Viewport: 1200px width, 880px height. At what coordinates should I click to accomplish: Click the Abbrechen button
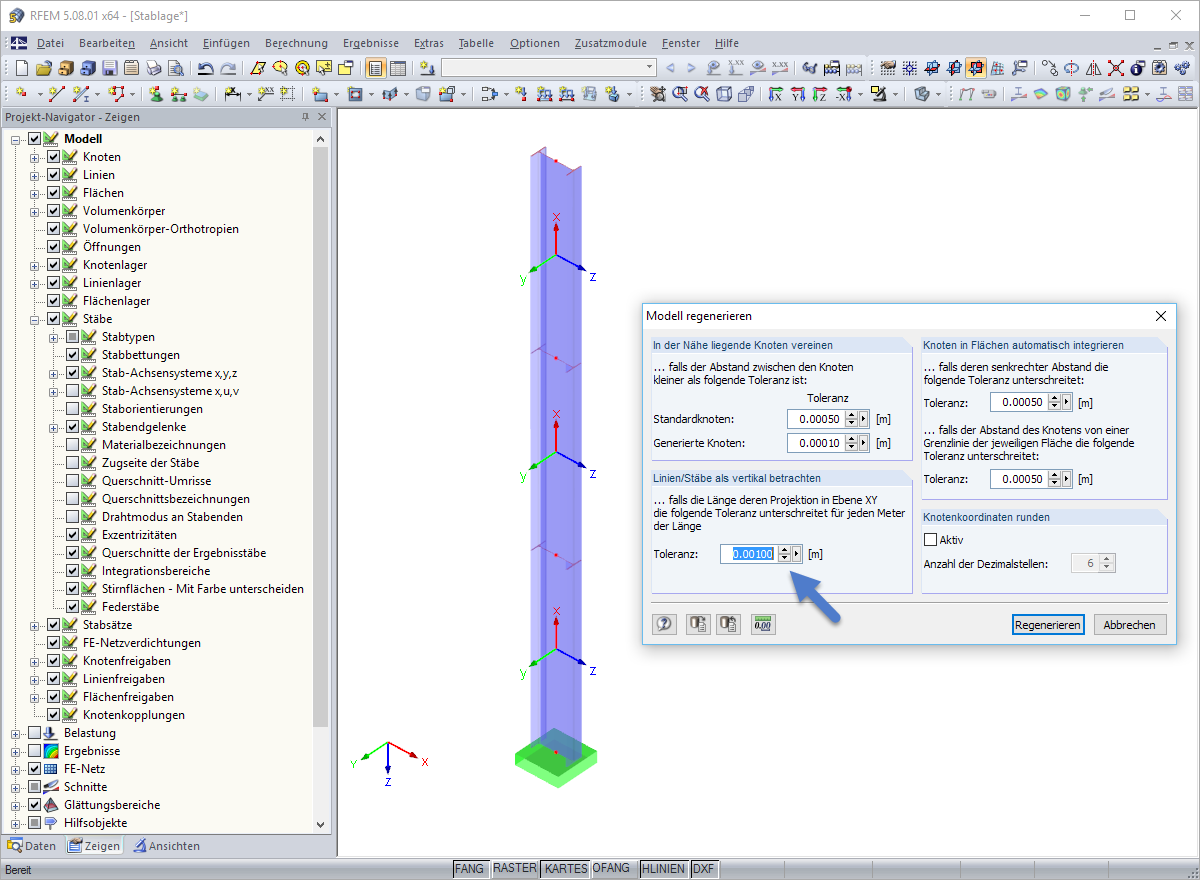click(x=1130, y=624)
